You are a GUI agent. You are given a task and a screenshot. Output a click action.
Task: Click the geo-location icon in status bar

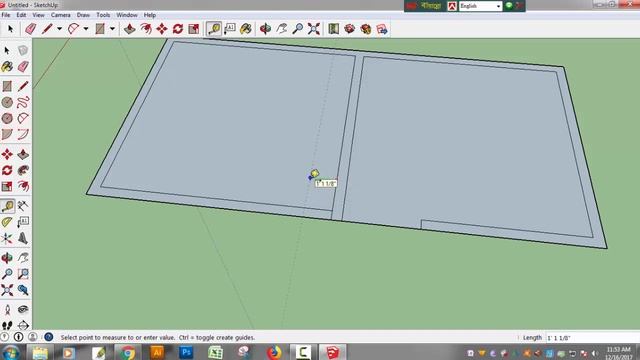4,337
